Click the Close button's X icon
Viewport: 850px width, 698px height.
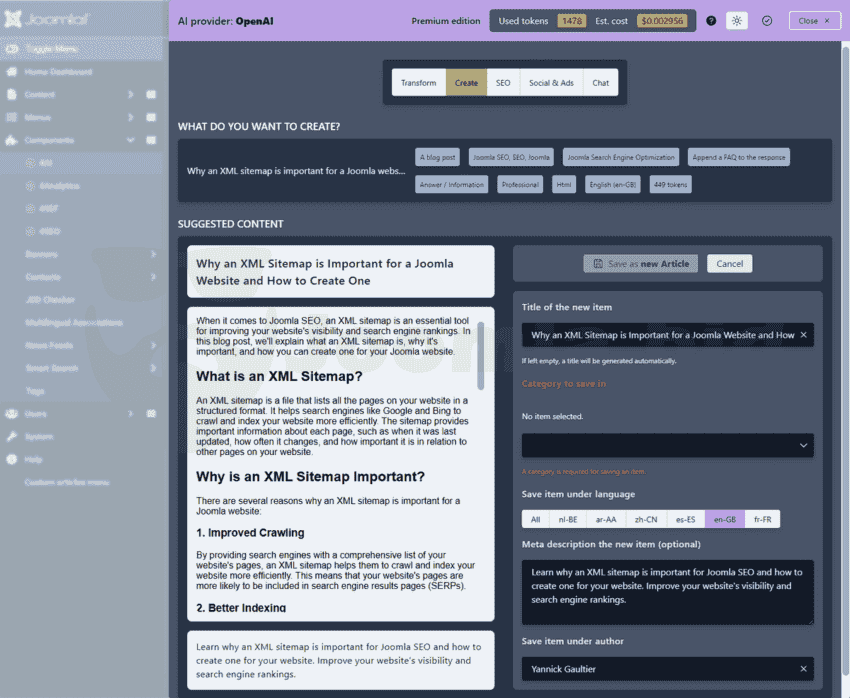[827, 20]
